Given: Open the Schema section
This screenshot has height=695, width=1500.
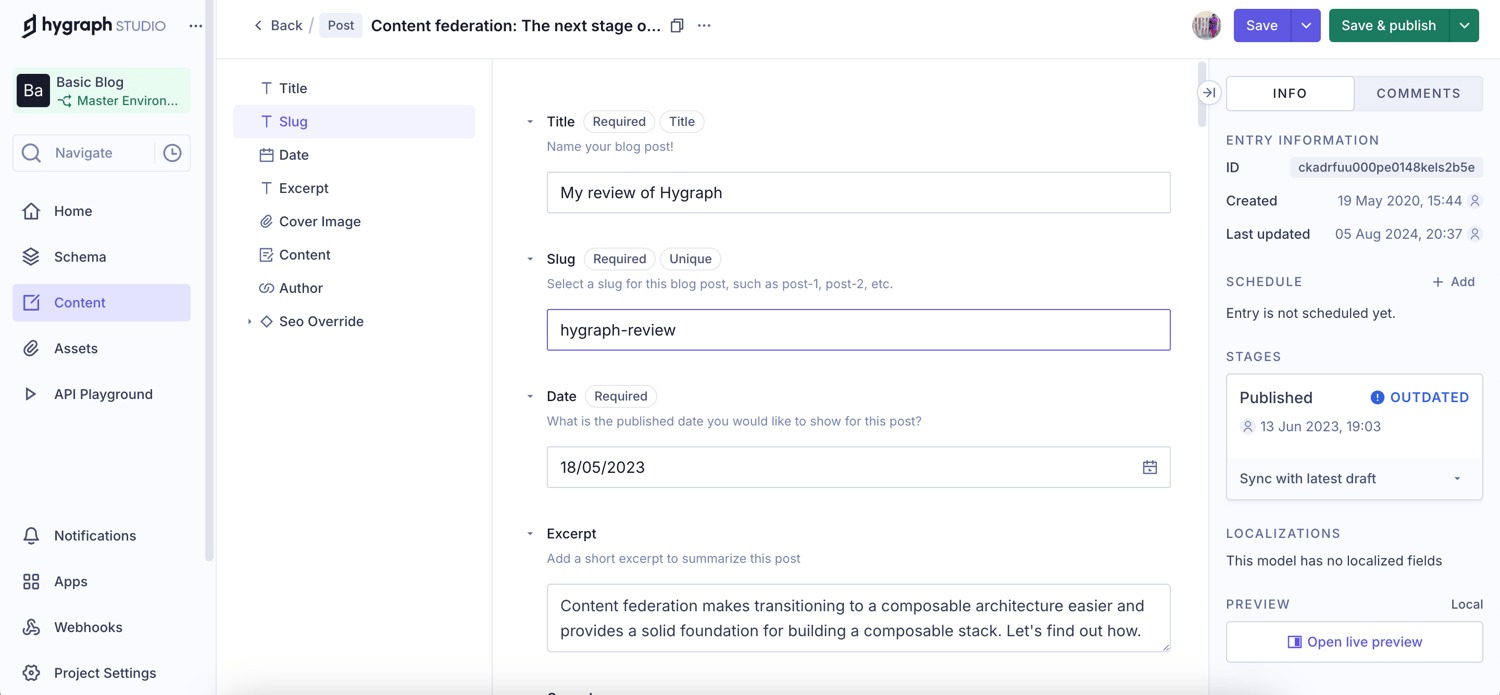Looking at the screenshot, I should 102,257.
